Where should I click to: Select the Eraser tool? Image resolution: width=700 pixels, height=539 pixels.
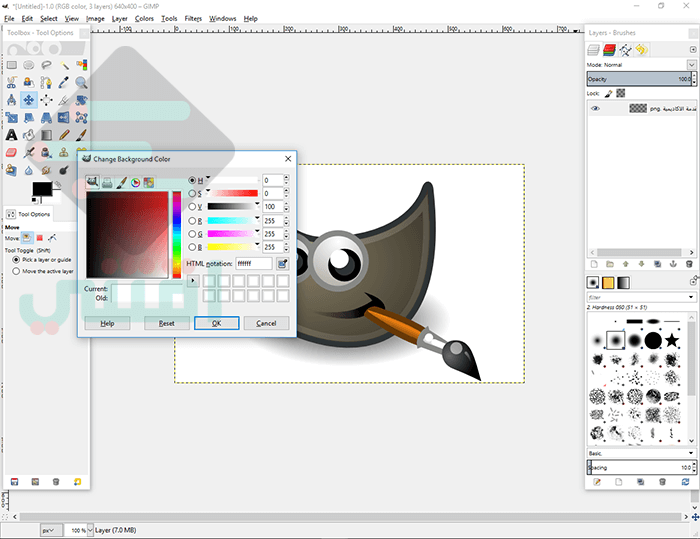(12, 153)
